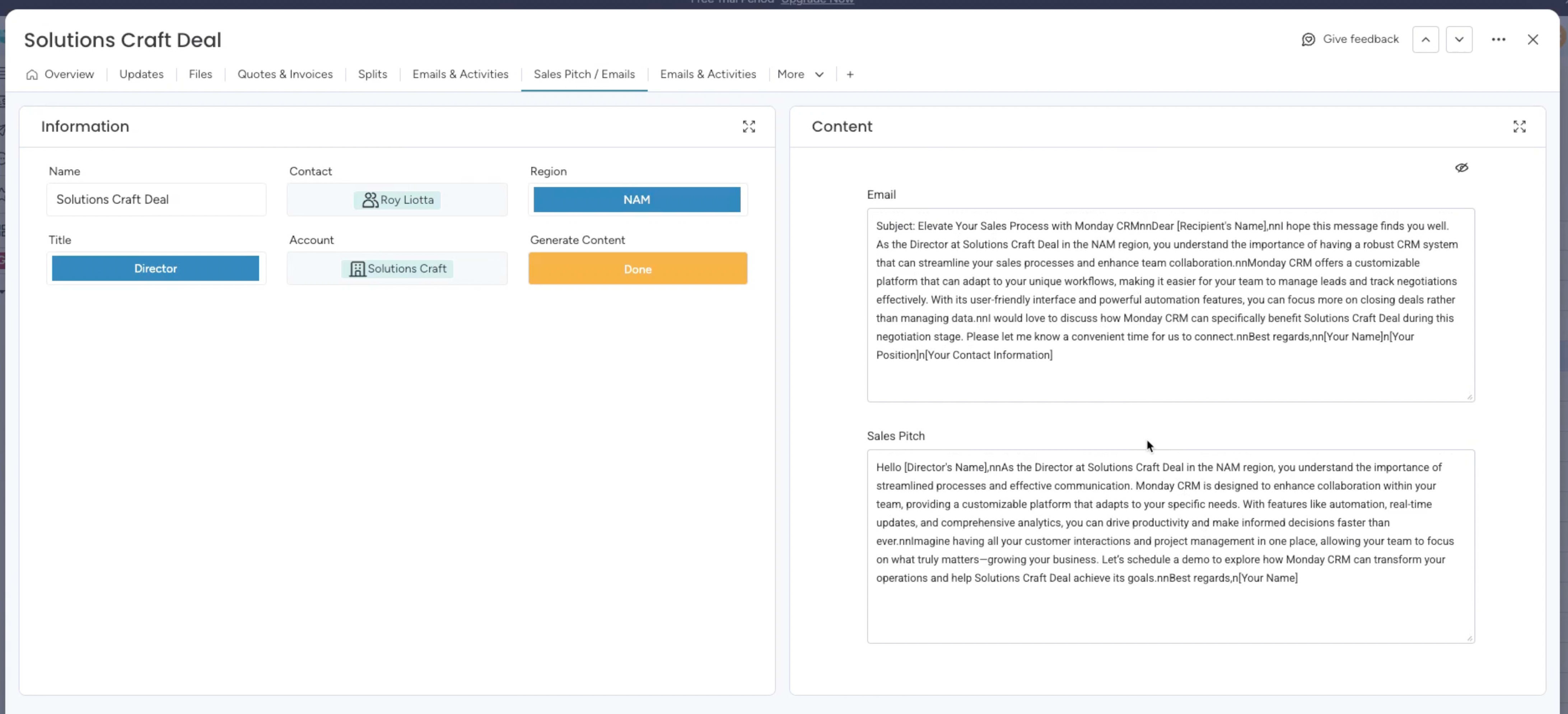Close the Solutions Craft Deal panel
The width and height of the screenshot is (1568, 714).
click(1533, 40)
